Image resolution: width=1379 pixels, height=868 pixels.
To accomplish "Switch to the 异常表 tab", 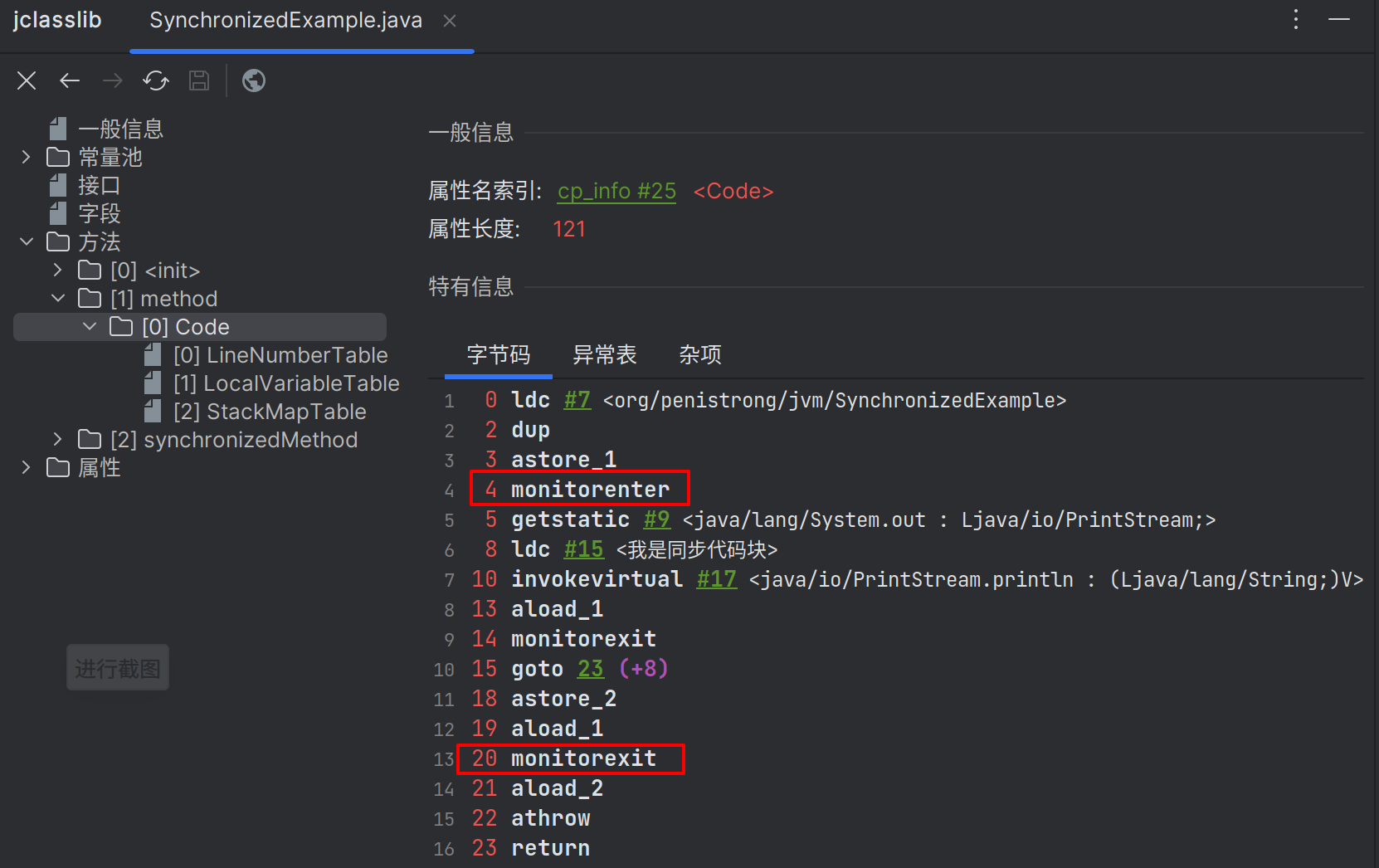I will [x=604, y=355].
